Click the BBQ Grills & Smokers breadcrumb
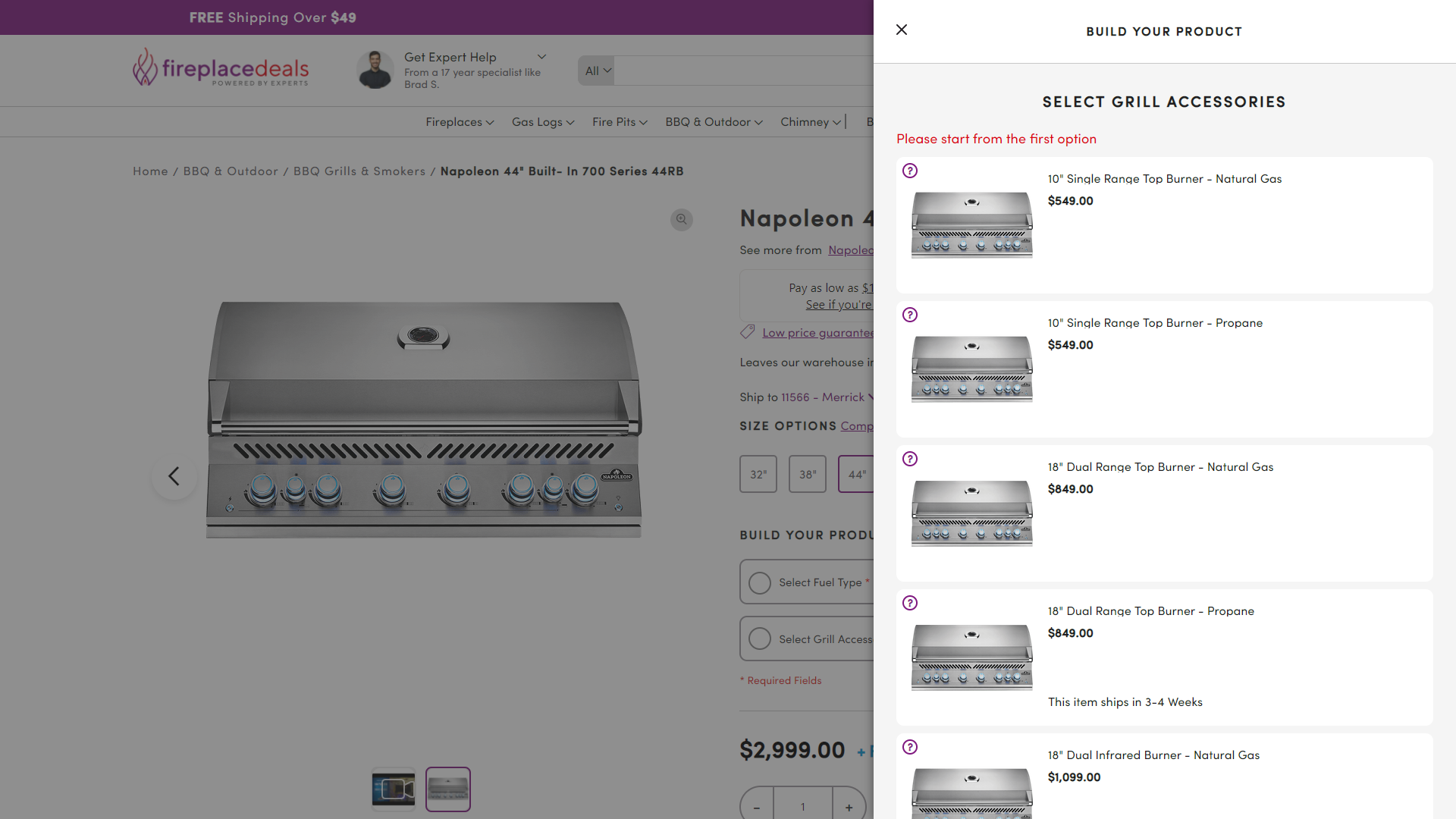The height and width of the screenshot is (819, 1456). coord(359,171)
